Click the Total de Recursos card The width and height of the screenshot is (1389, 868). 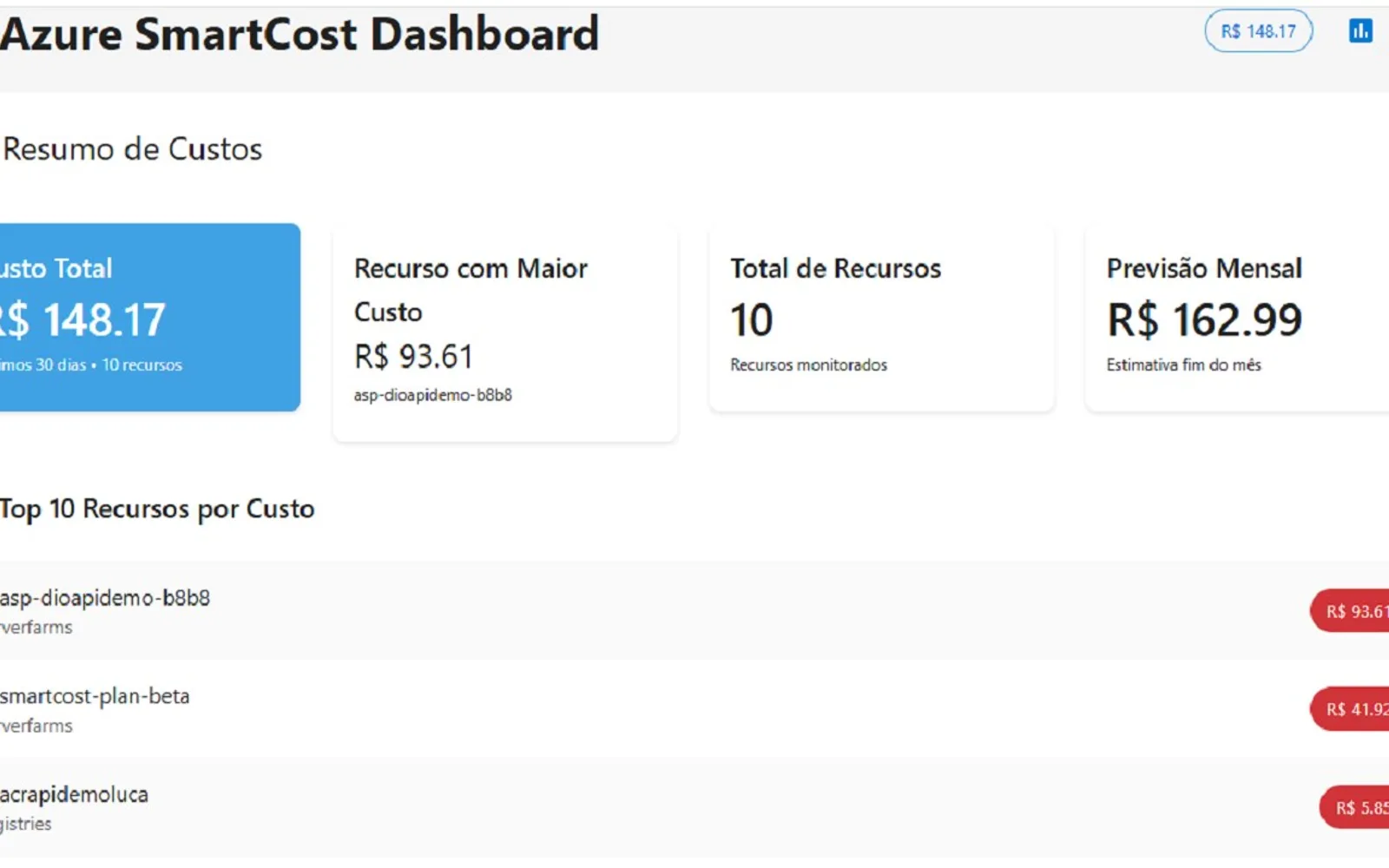[x=881, y=319]
